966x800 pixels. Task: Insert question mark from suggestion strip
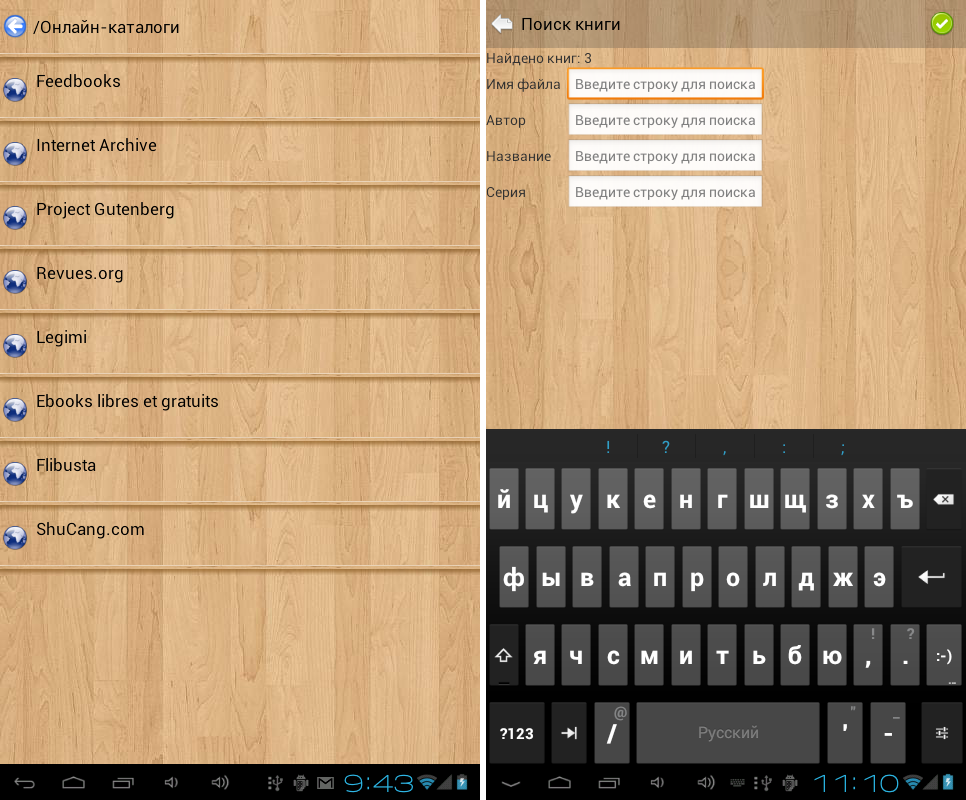point(666,447)
